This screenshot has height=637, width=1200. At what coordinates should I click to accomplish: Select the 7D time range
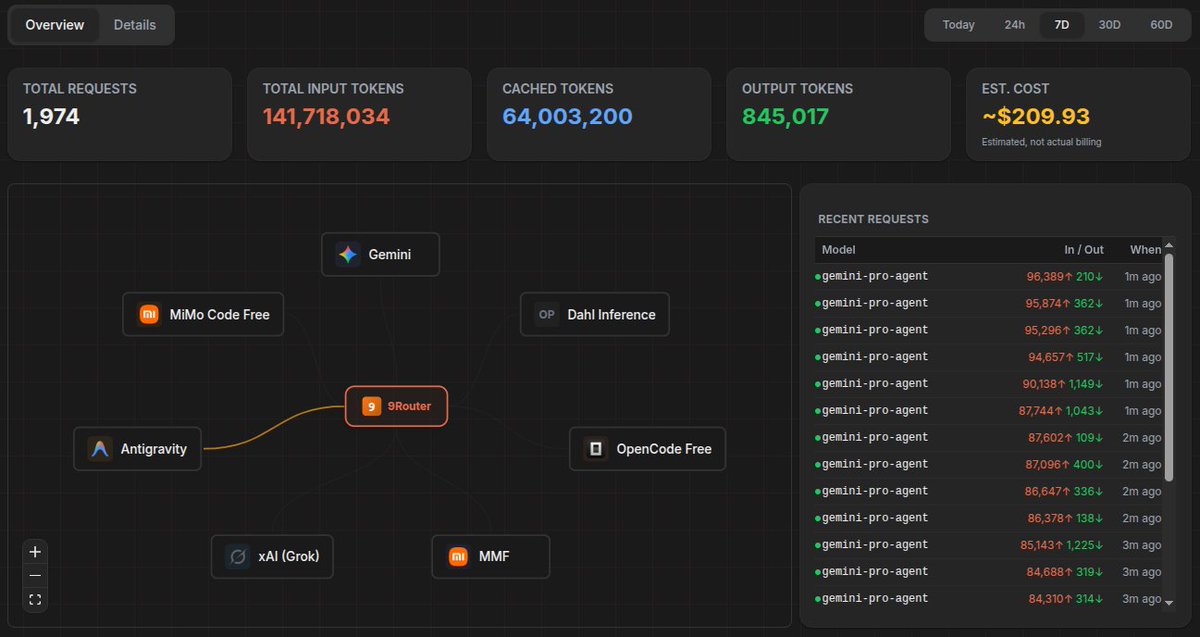click(1062, 25)
